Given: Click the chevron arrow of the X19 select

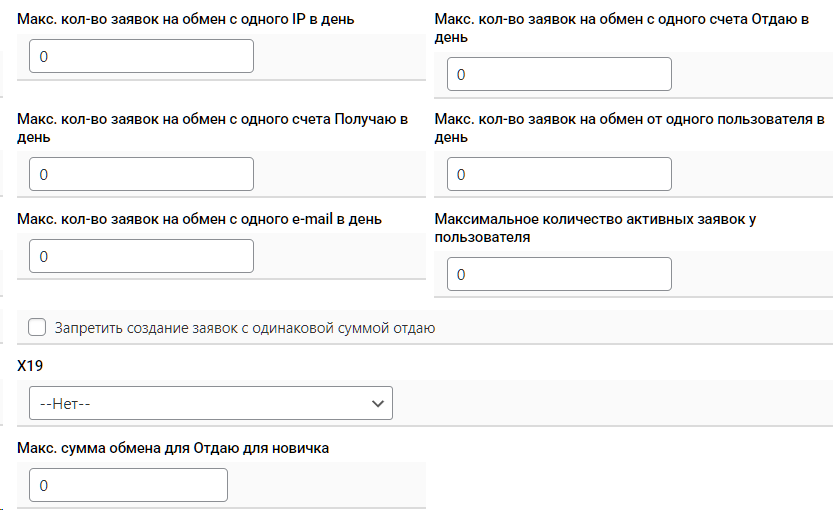Looking at the screenshot, I should pos(378,403).
